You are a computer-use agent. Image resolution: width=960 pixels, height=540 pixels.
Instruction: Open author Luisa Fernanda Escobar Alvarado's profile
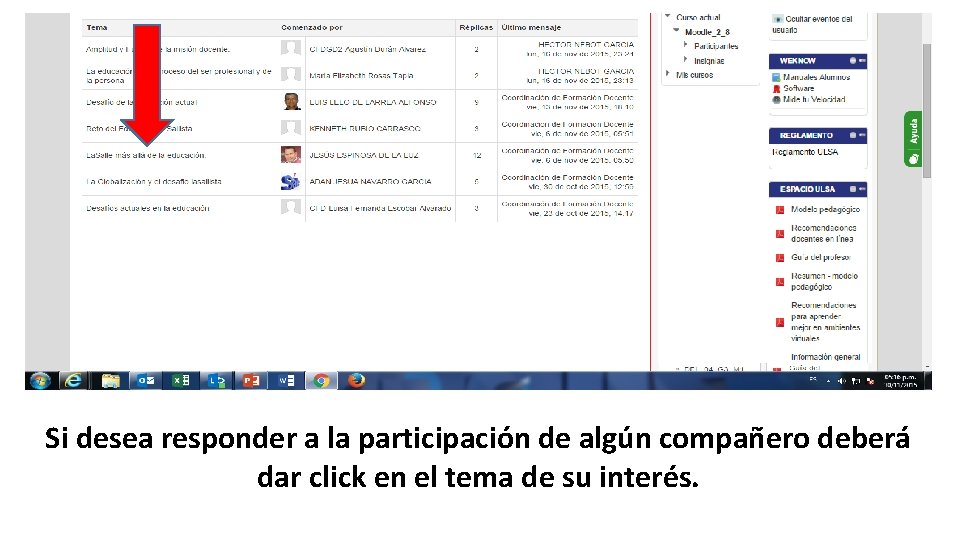click(380, 209)
